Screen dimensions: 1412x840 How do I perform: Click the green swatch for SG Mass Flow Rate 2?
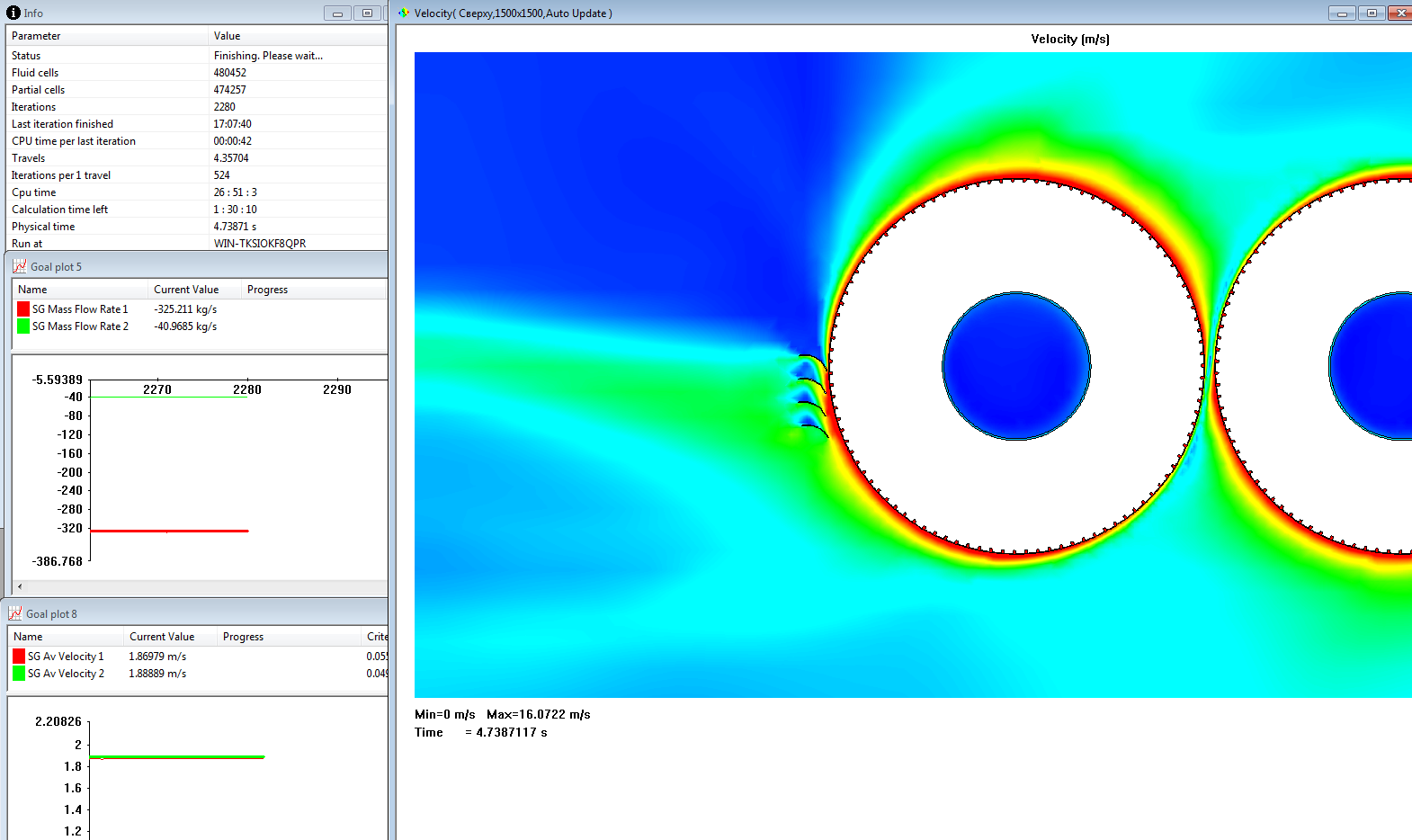(23, 326)
